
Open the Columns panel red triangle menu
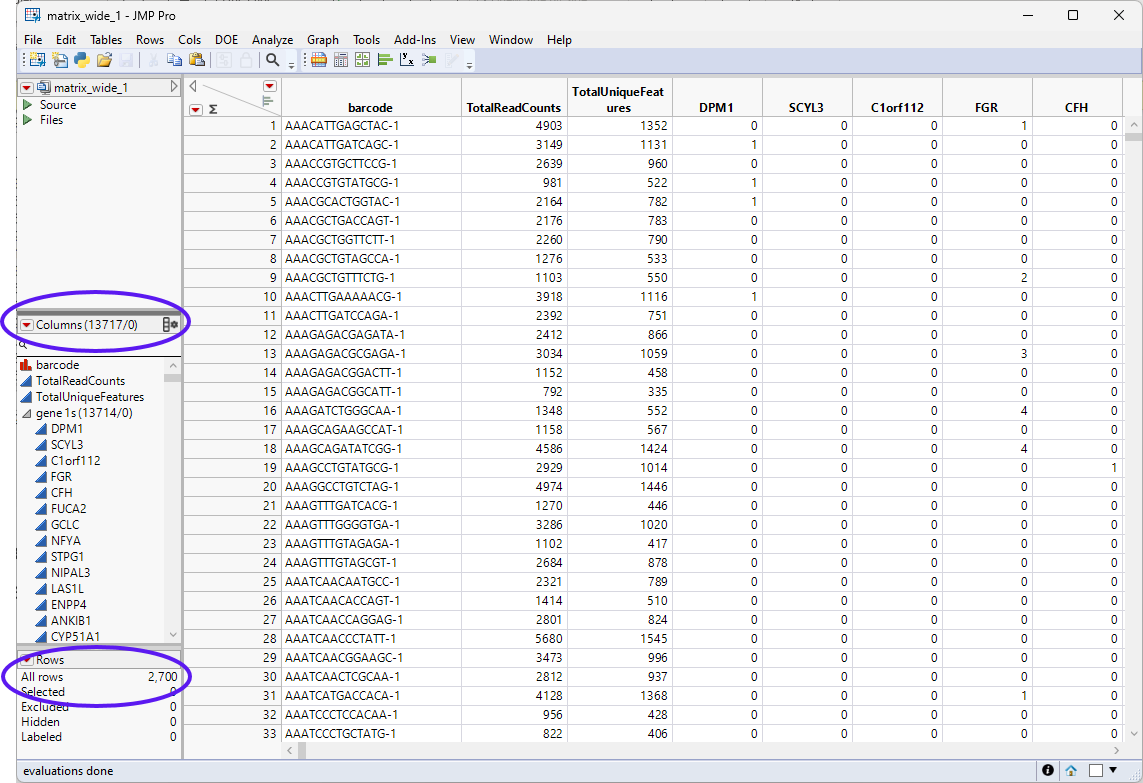[x=27, y=325]
